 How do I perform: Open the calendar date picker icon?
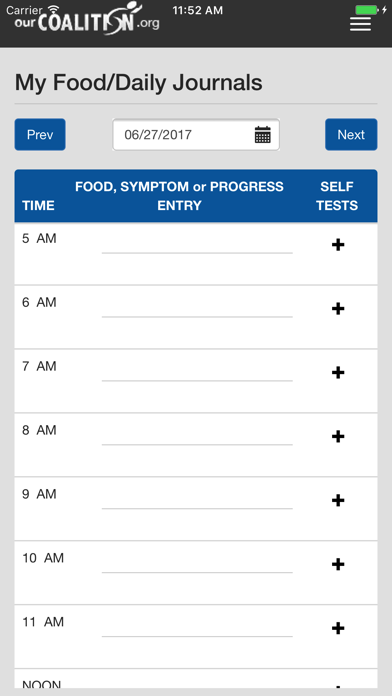(263, 134)
